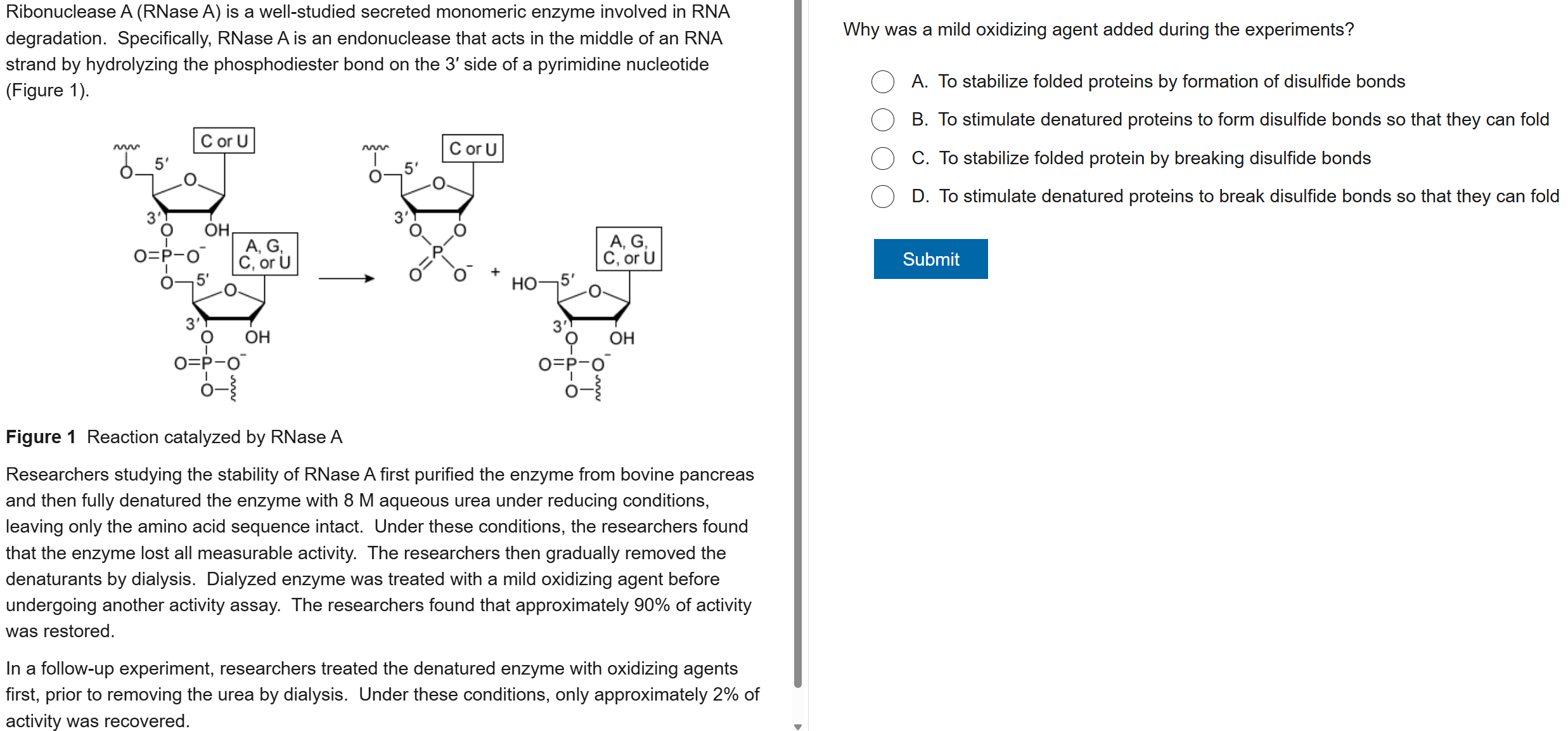Click the scroll-down arrow below the passage

[x=797, y=727]
